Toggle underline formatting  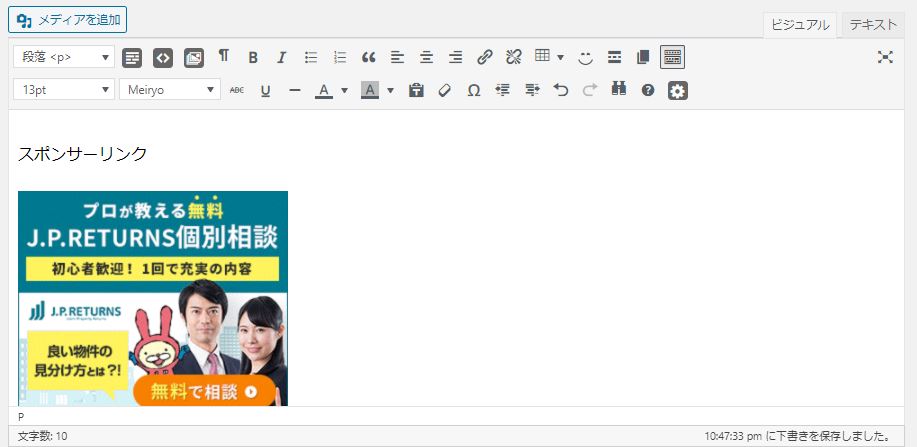266,91
